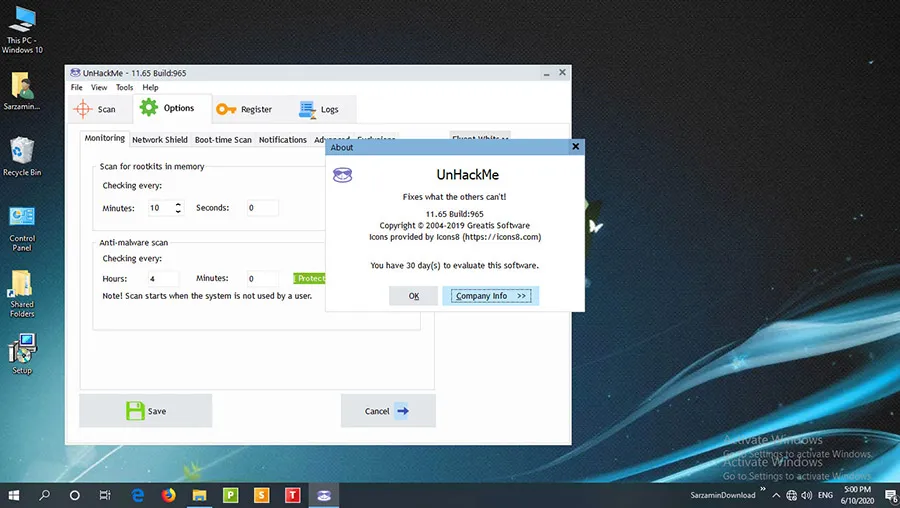900x508 pixels.
Task: Click UnHackMe taskbar icon
Action: [x=324, y=495]
